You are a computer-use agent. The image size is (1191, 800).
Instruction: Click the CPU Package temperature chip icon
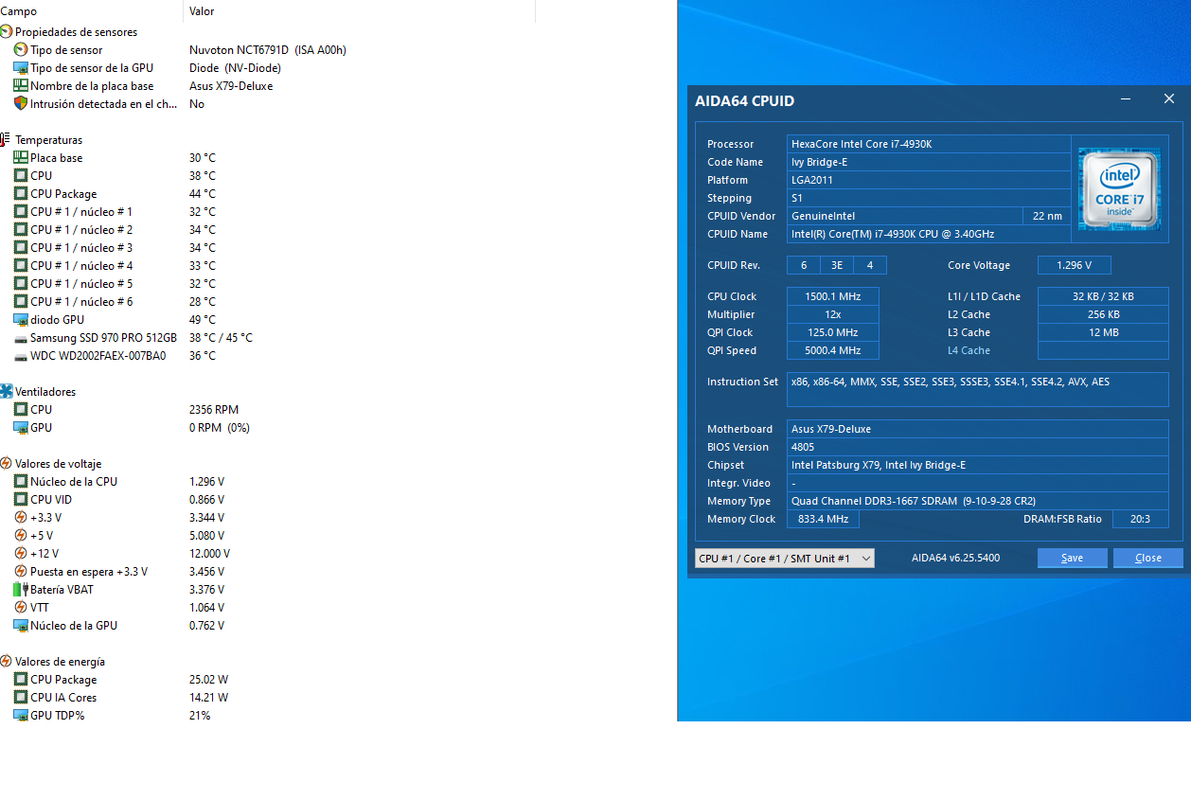[21, 194]
